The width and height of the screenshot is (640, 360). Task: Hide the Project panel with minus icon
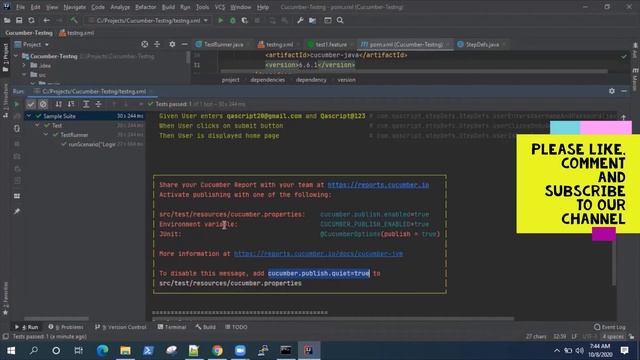184,44
